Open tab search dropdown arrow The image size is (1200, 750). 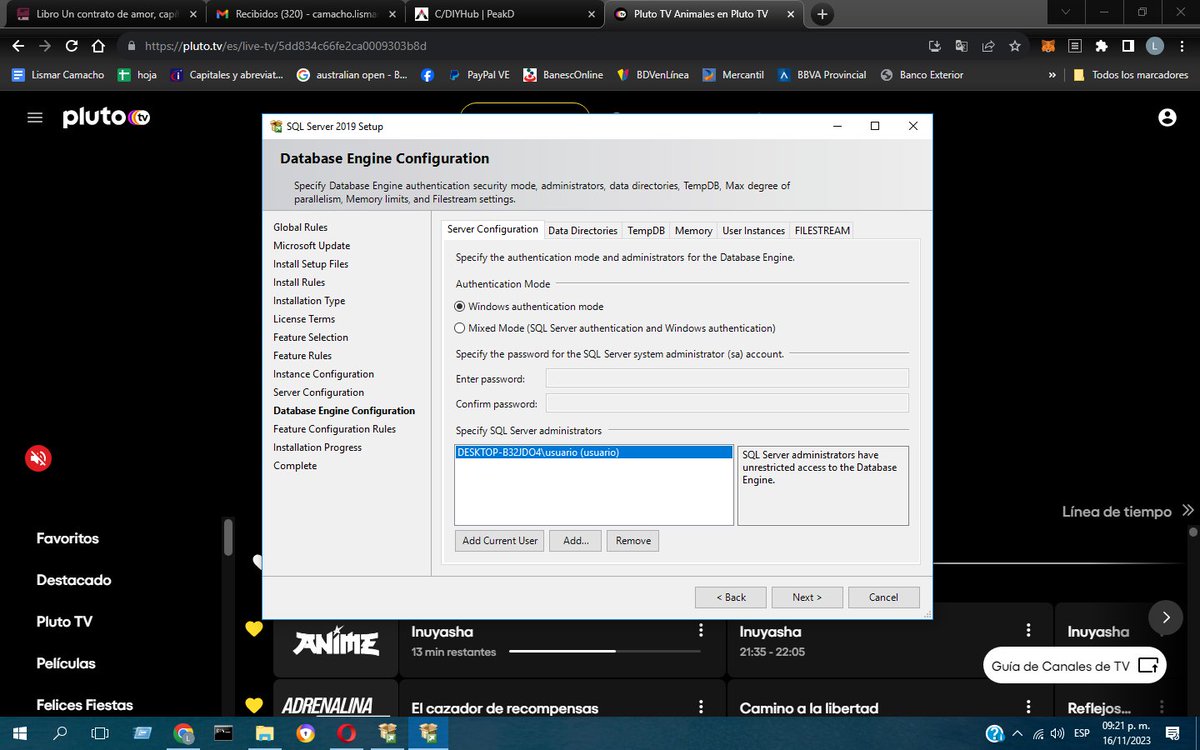point(1067,13)
